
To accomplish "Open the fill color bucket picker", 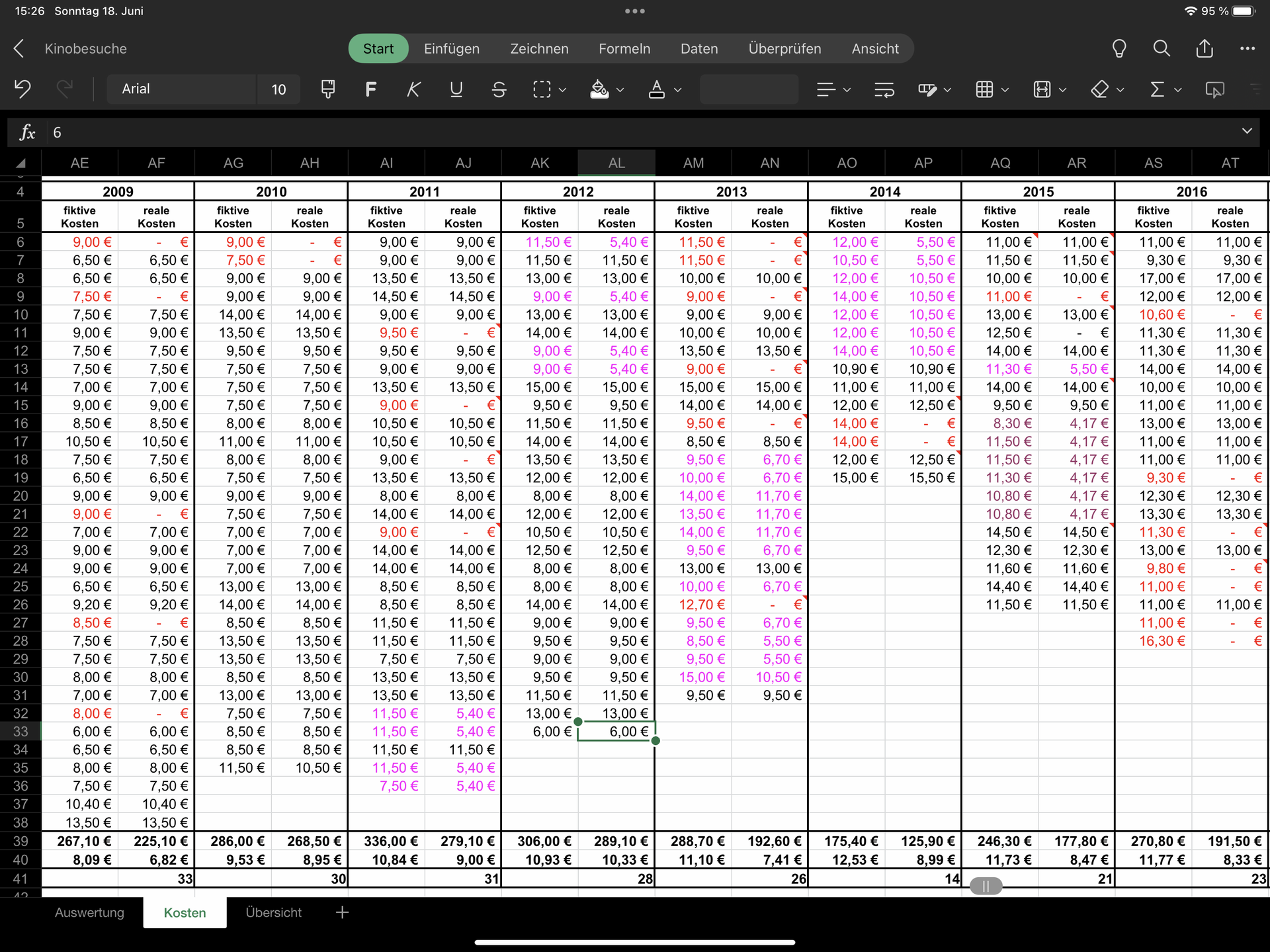I will point(599,89).
